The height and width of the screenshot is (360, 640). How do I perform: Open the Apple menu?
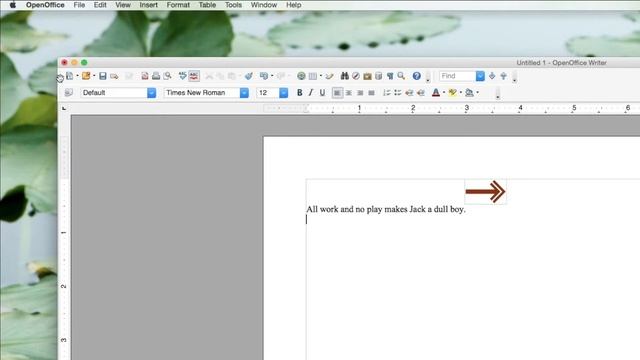click(13, 5)
